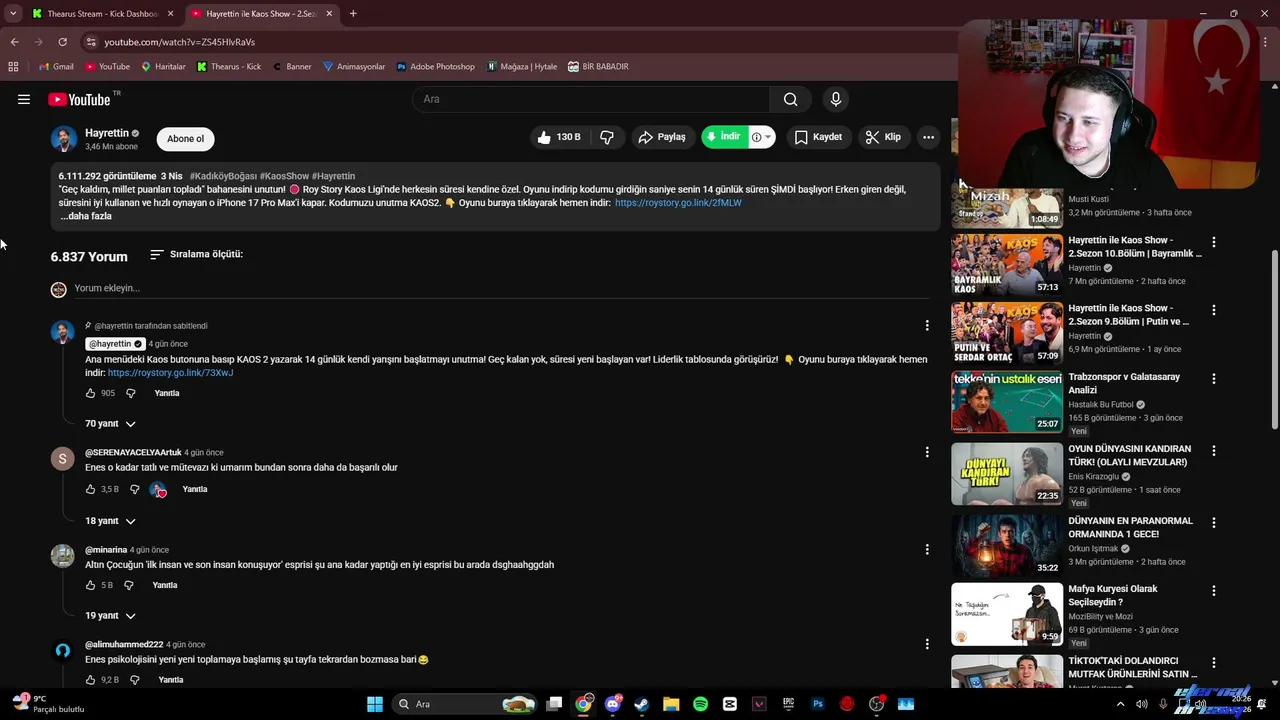The height and width of the screenshot is (720, 1280).
Task: Open menu for Trabzonspor v Galatasaray video
Action: tap(1214, 379)
